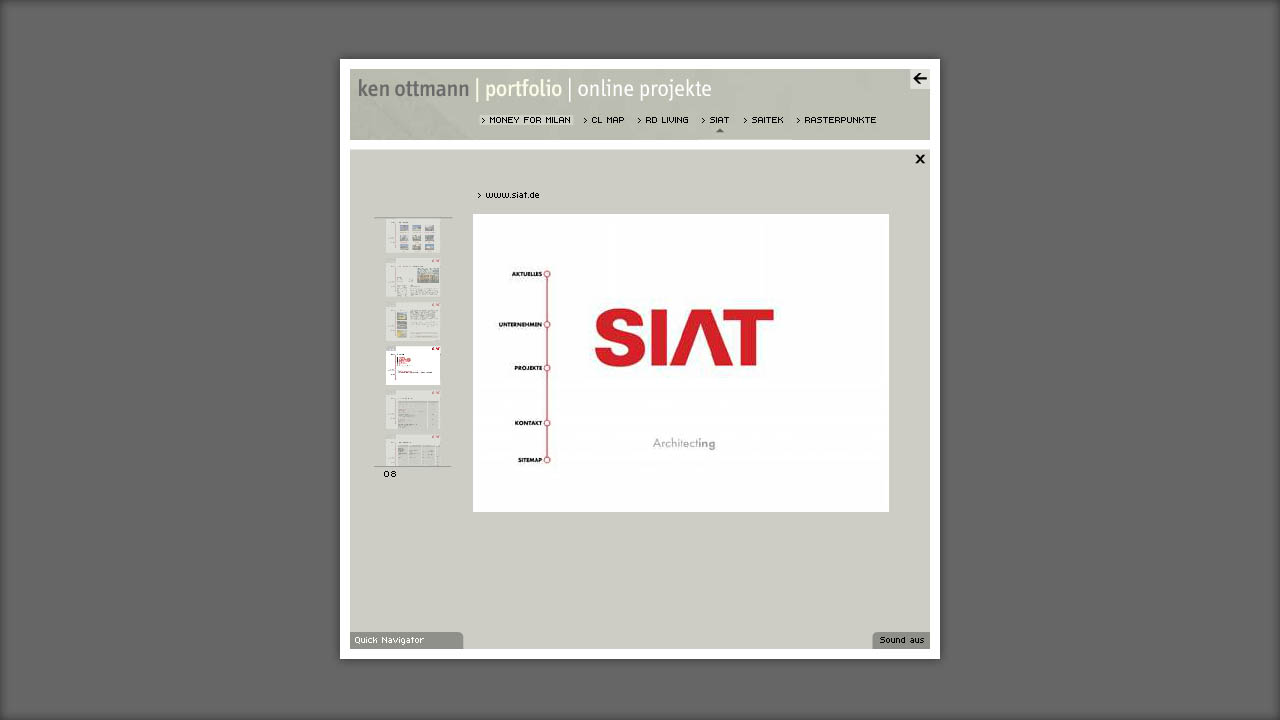Visit the www.siat.de link
This screenshot has height=720, width=1280.
click(509, 195)
